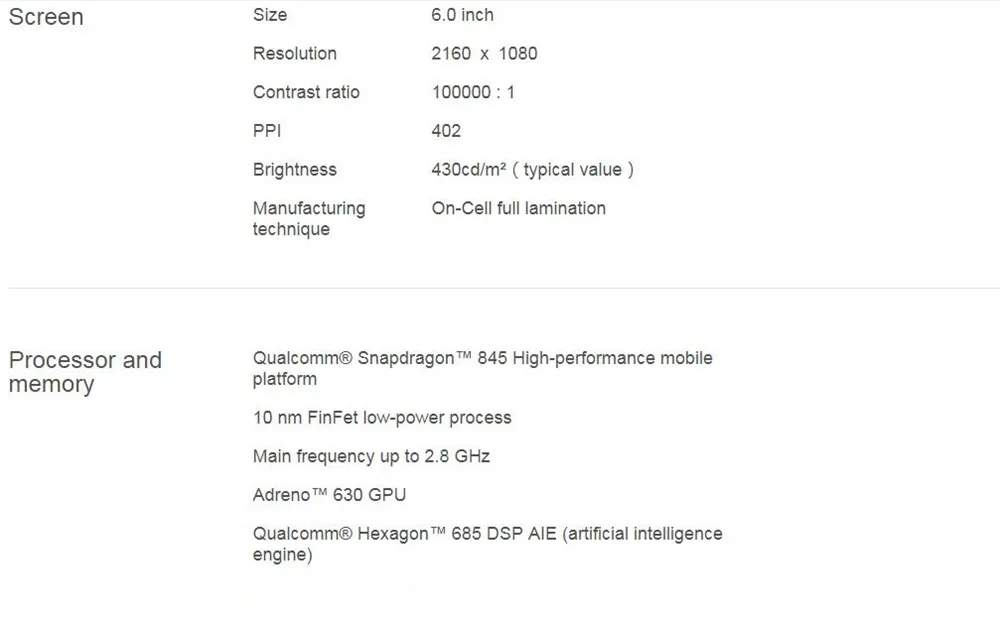
Task: Click the Adreno 630 GPU line
Action: [329, 495]
